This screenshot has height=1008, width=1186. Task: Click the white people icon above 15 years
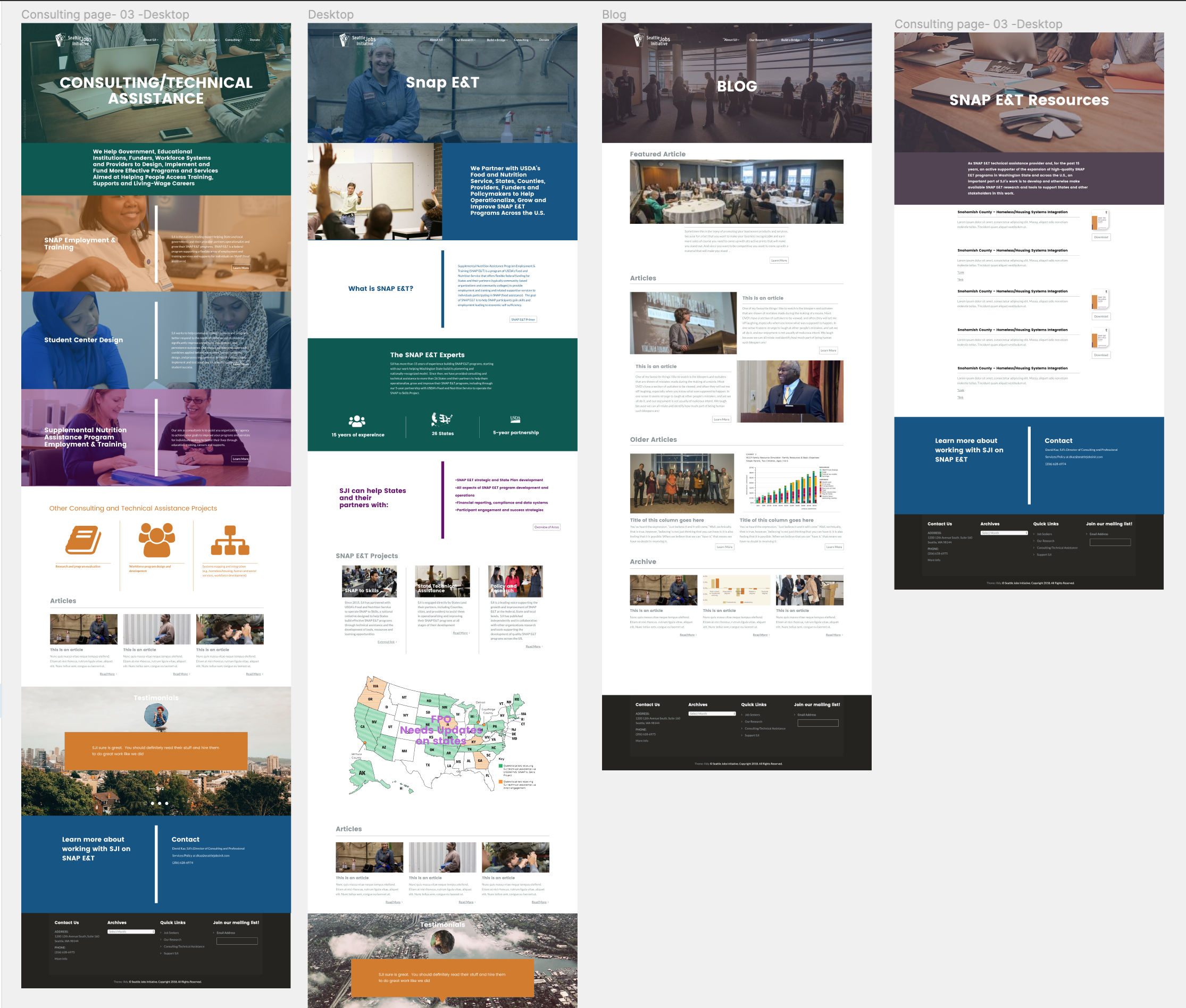pyautogui.click(x=357, y=421)
